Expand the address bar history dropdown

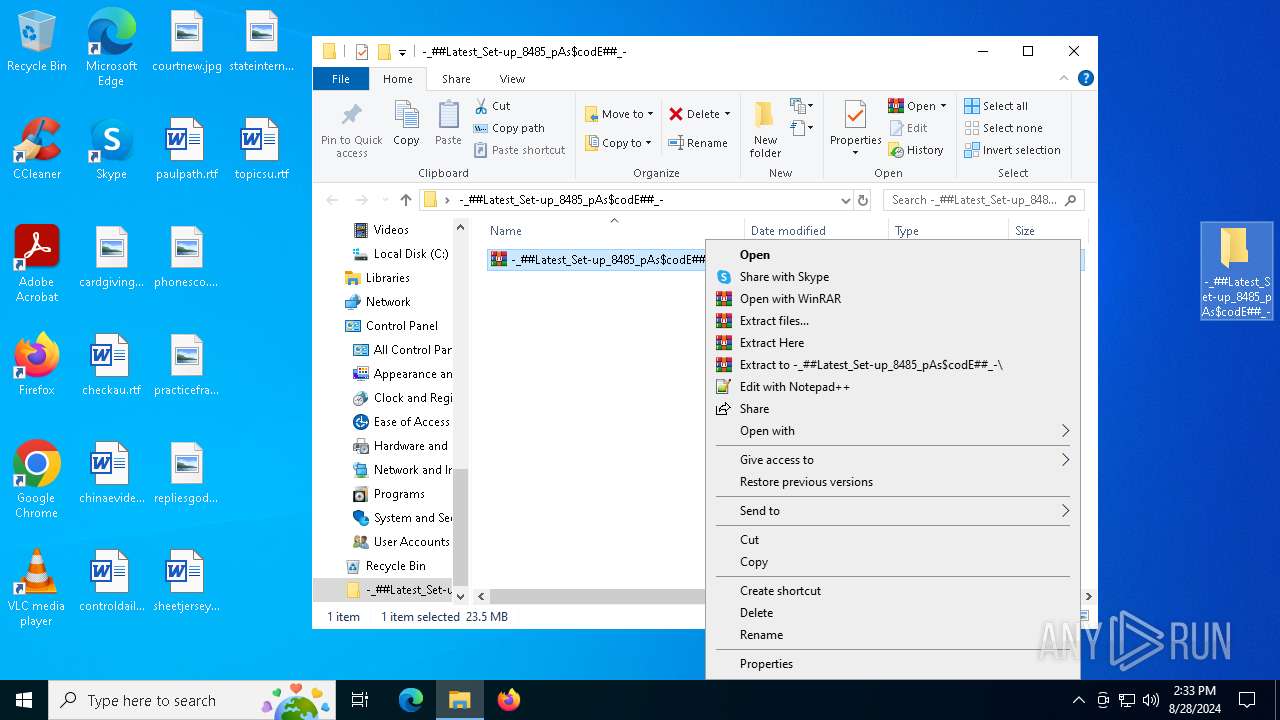(845, 200)
